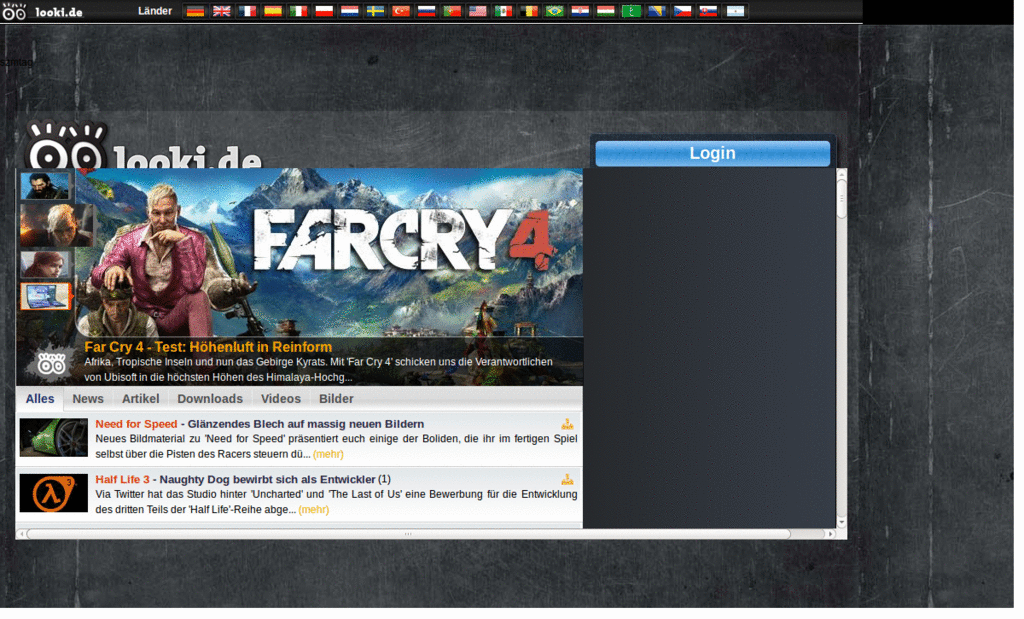The height and width of the screenshot is (619, 1024).
Task: Click the Italian flag icon
Action: 298,11
